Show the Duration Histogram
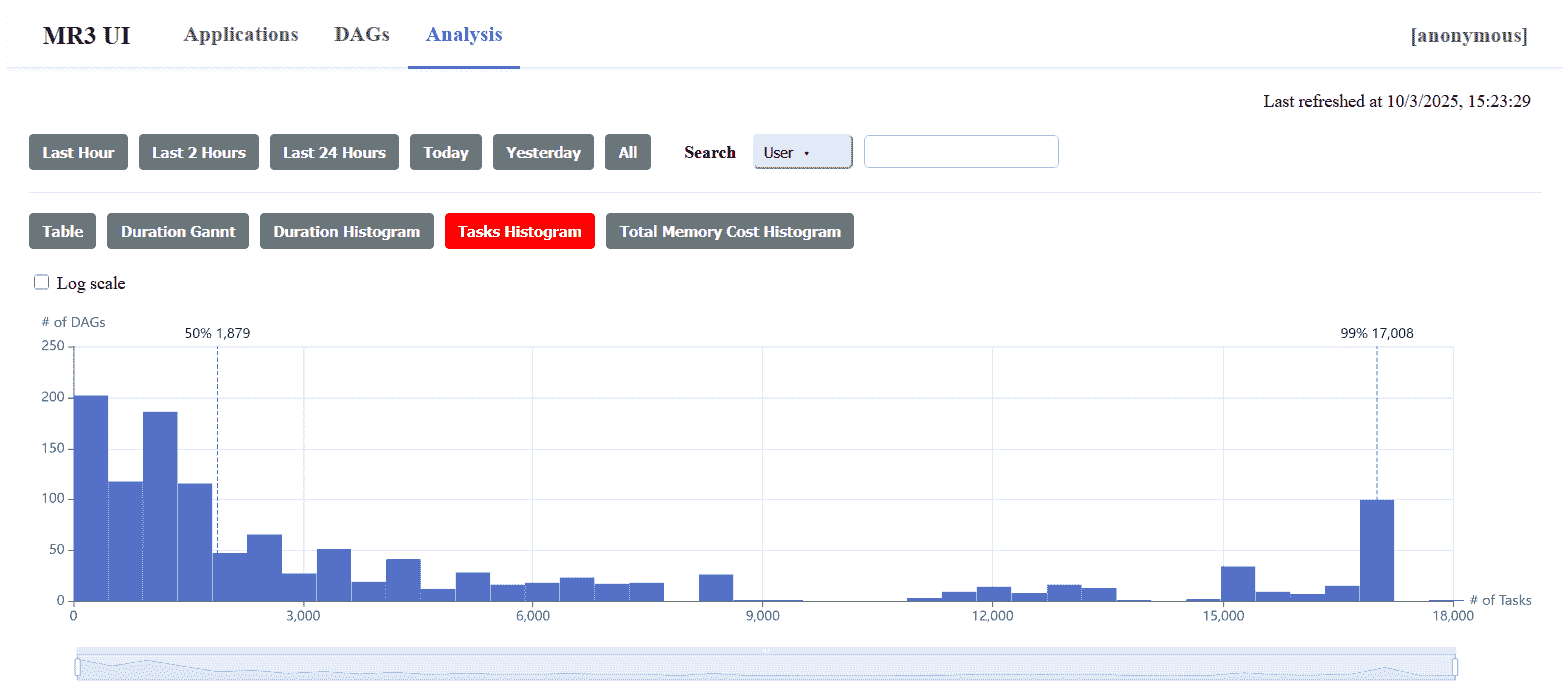This screenshot has width=1563, height=695. (x=346, y=231)
